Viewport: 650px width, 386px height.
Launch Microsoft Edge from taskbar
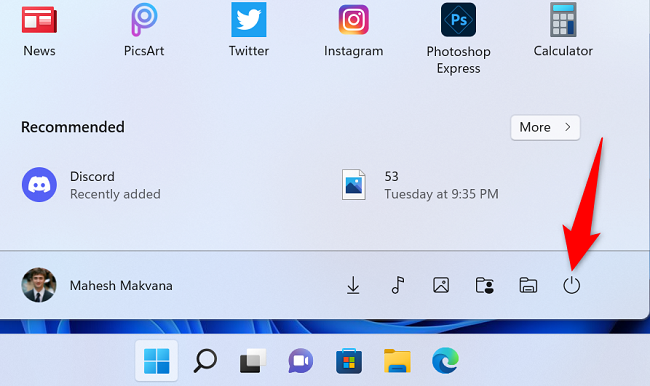[445, 361]
